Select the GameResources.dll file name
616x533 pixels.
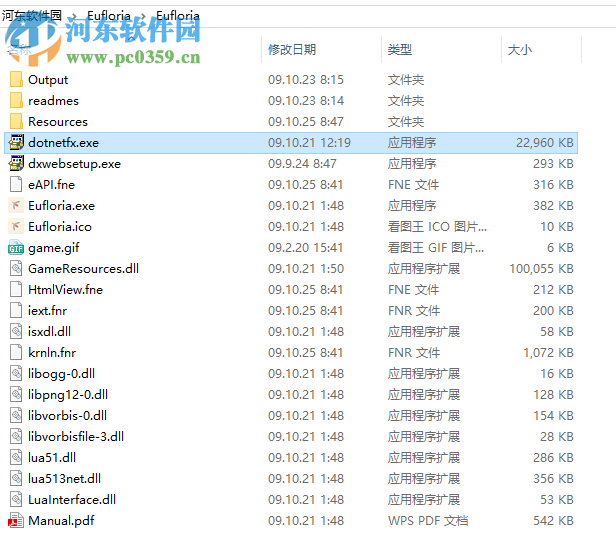(x=83, y=269)
